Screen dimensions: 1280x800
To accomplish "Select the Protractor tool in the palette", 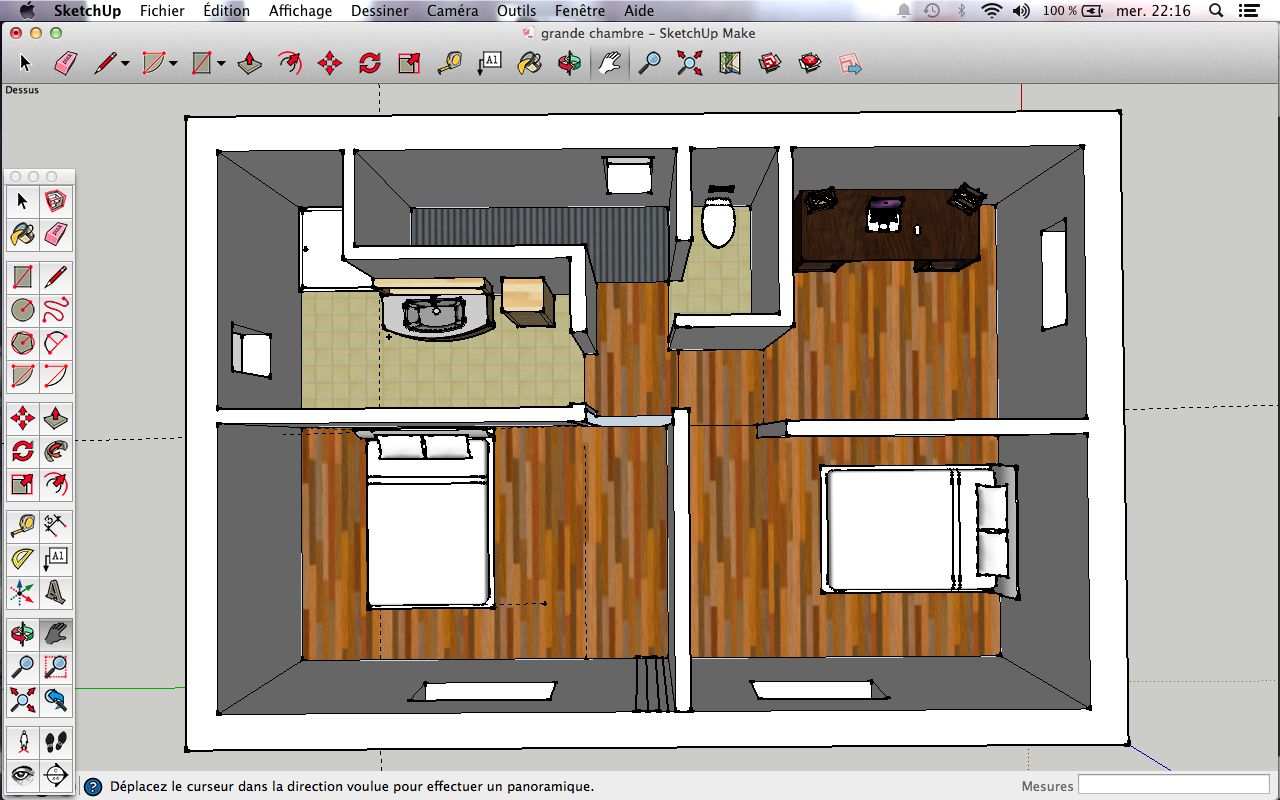I will click(x=23, y=559).
